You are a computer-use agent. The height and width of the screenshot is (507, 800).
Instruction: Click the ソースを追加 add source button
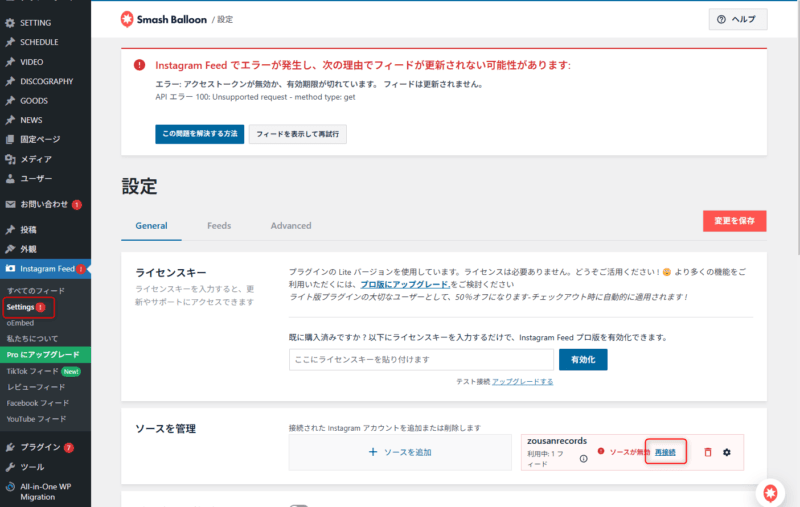[401, 452]
